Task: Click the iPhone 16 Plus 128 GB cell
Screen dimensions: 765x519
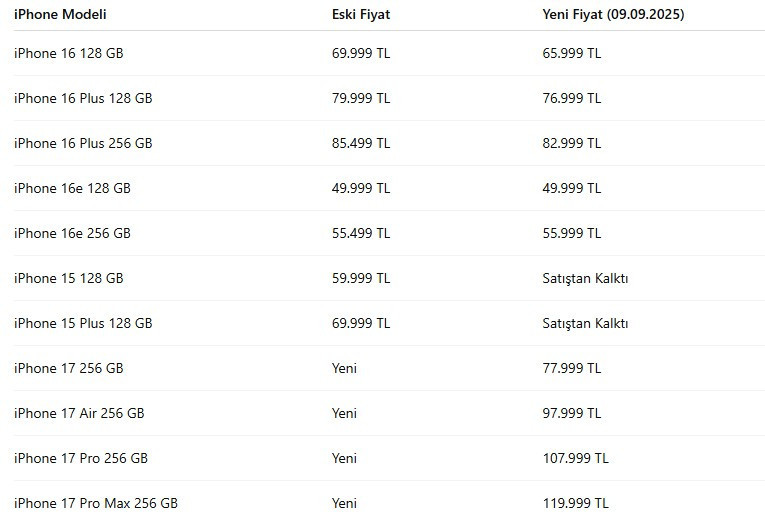Action: (83, 98)
